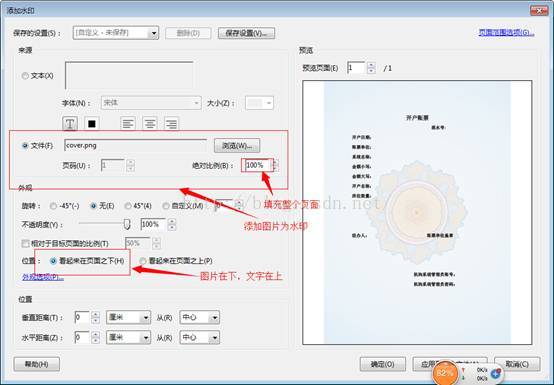Click the blue plus icon on the floating widget
This screenshot has height=385, width=554.
click(496, 373)
